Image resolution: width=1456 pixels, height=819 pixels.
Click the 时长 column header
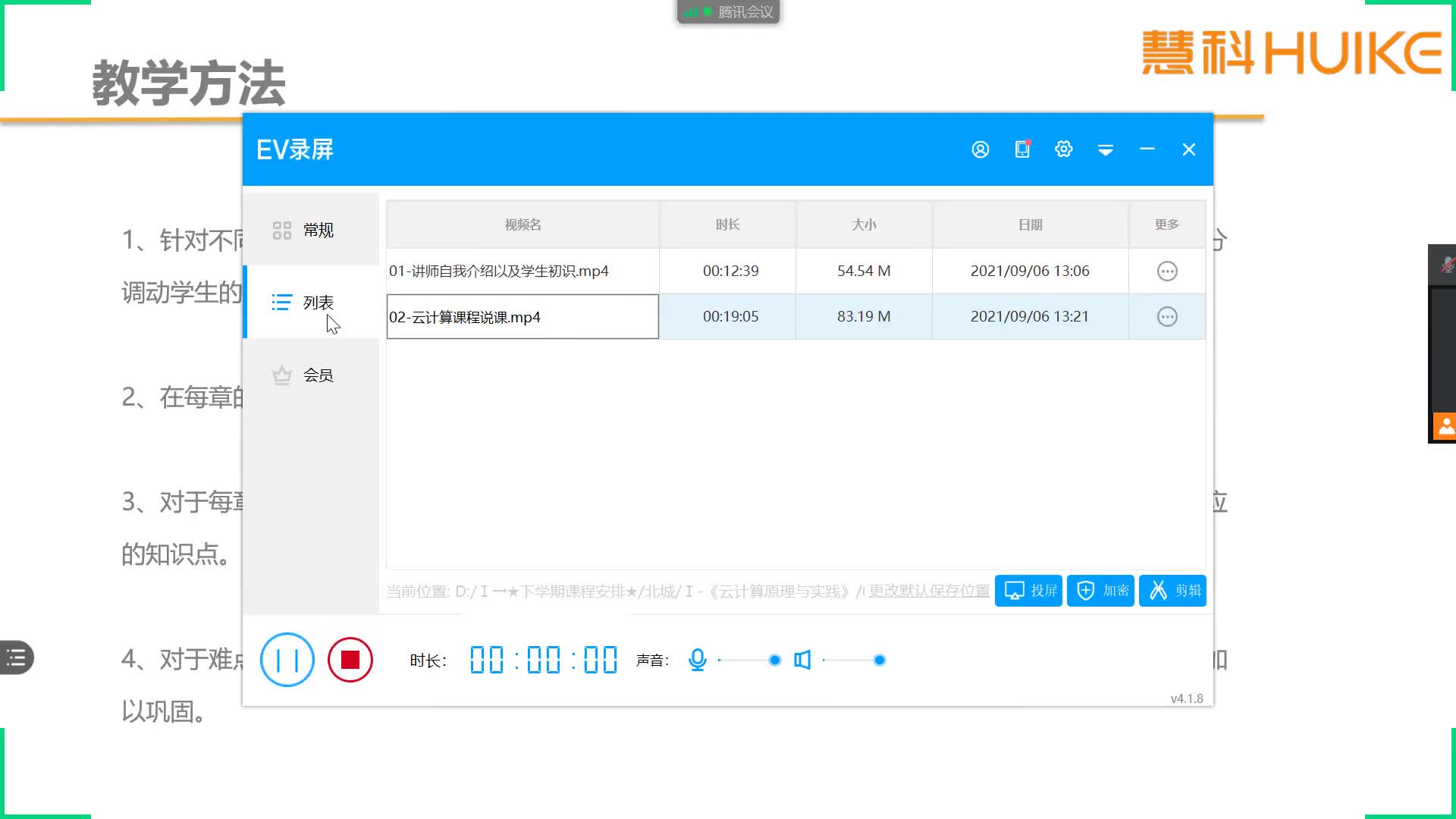pos(728,224)
